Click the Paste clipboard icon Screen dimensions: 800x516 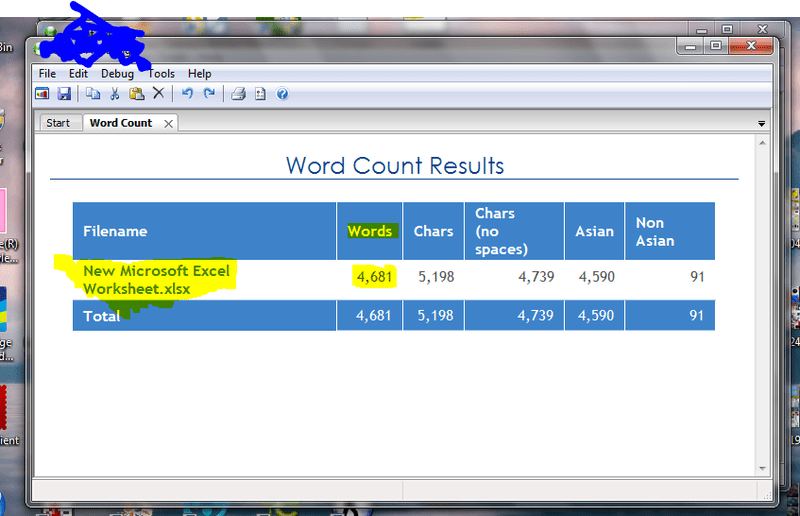(x=136, y=94)
